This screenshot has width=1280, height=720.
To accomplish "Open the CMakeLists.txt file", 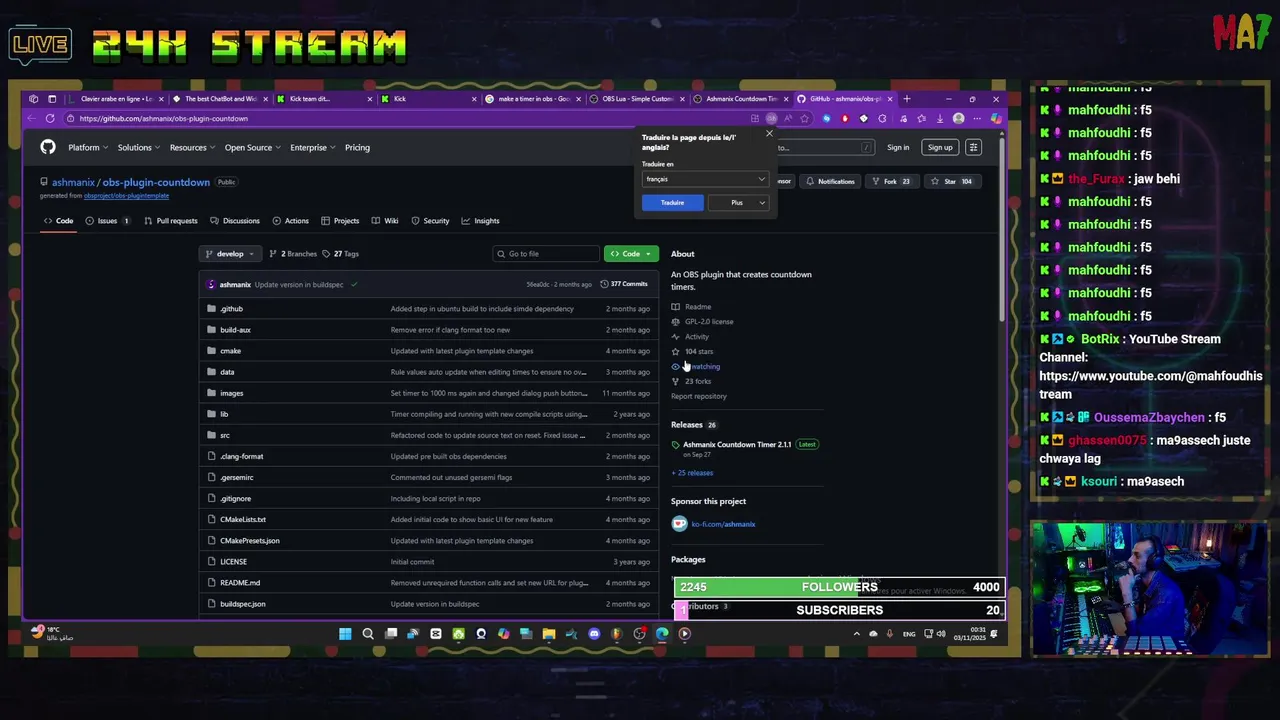I will (x=243, y=520).
